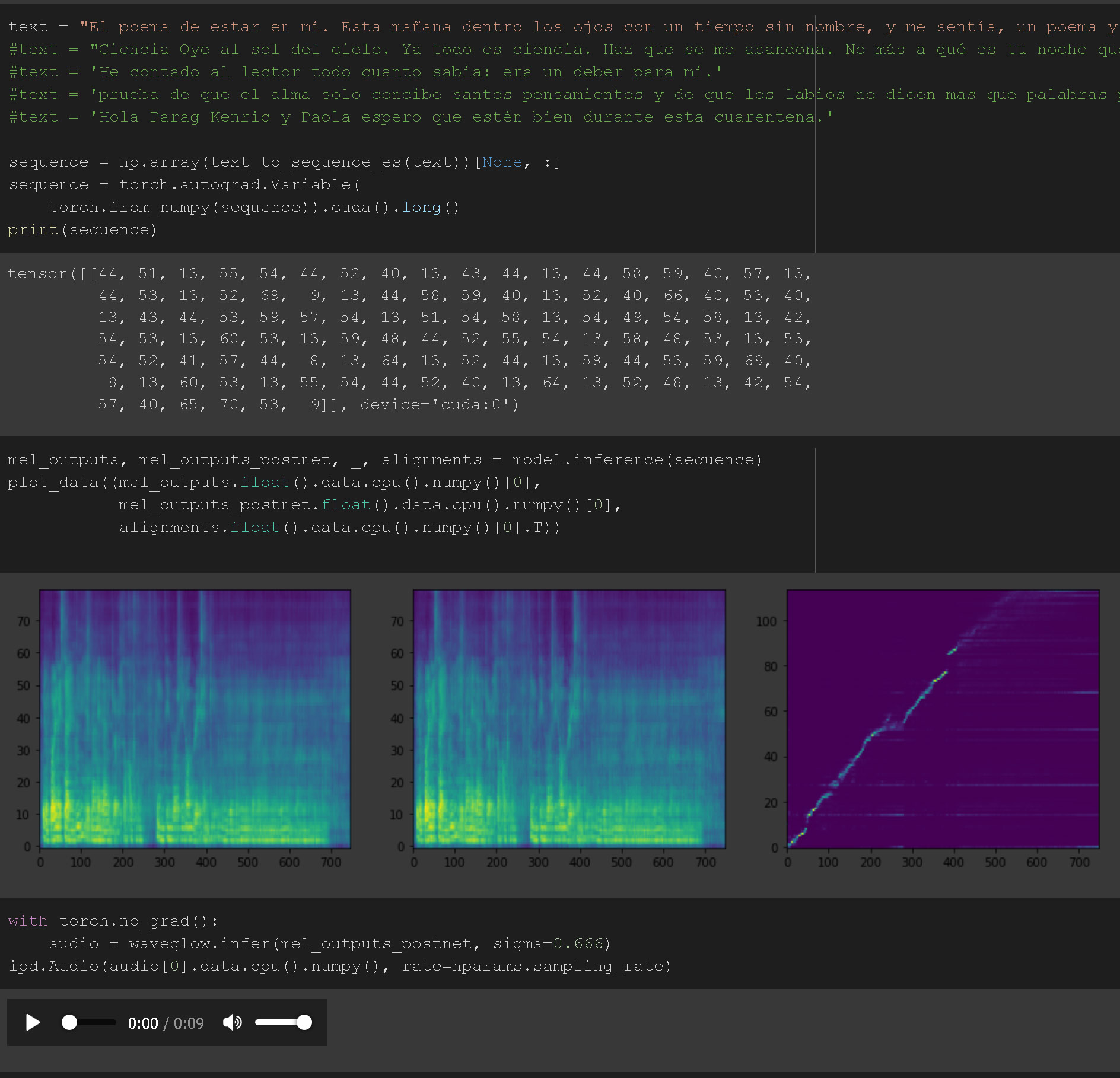Click the torch.autograd.Variable( line
The image size is (1120, 1078).
(184, 185)
